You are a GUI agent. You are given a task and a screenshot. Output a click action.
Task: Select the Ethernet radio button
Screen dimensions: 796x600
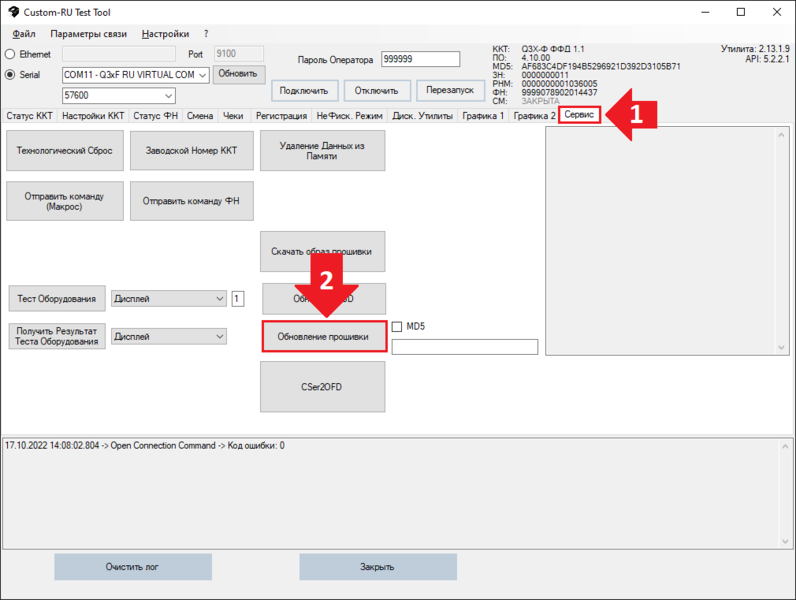click(11, 54)
